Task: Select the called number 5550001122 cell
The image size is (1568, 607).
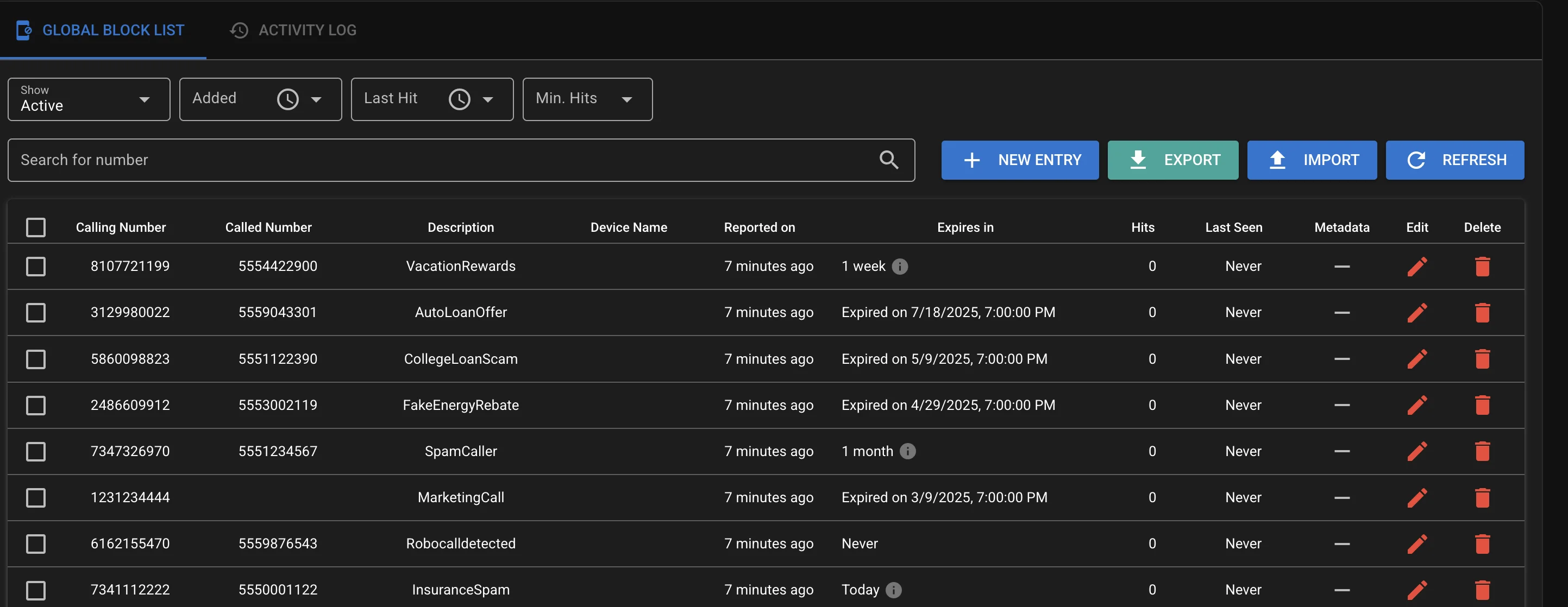Action: click(278, 590)
